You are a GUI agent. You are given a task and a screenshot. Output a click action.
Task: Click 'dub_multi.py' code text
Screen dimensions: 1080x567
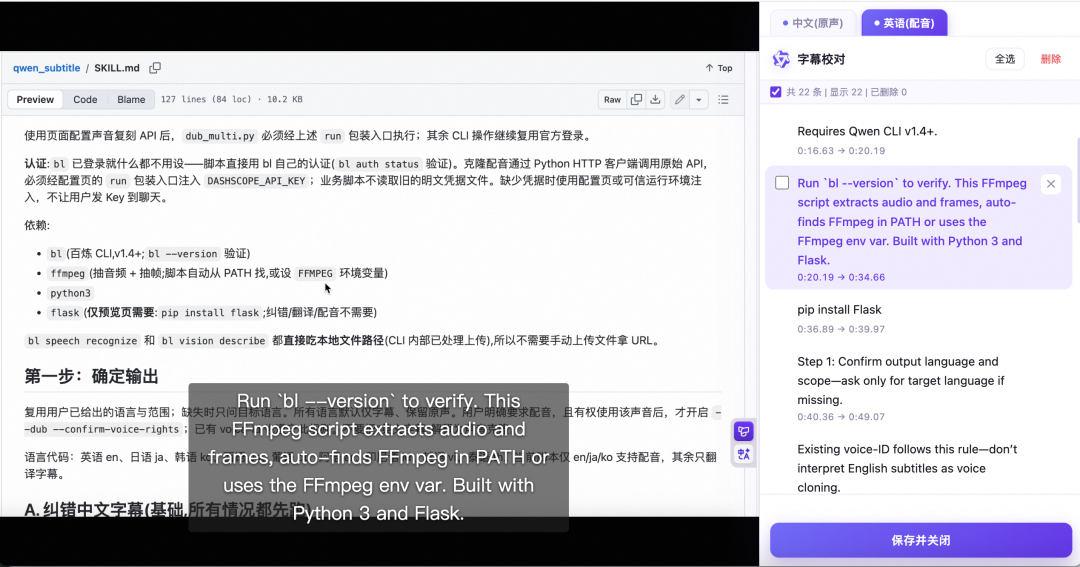220,136
